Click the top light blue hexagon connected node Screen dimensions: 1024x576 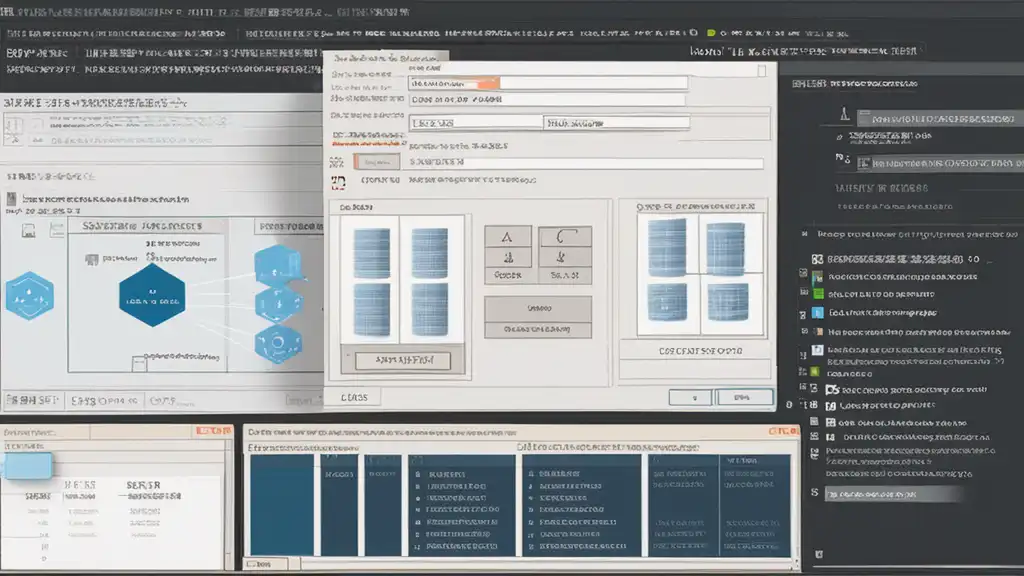[x=274, y=264]
